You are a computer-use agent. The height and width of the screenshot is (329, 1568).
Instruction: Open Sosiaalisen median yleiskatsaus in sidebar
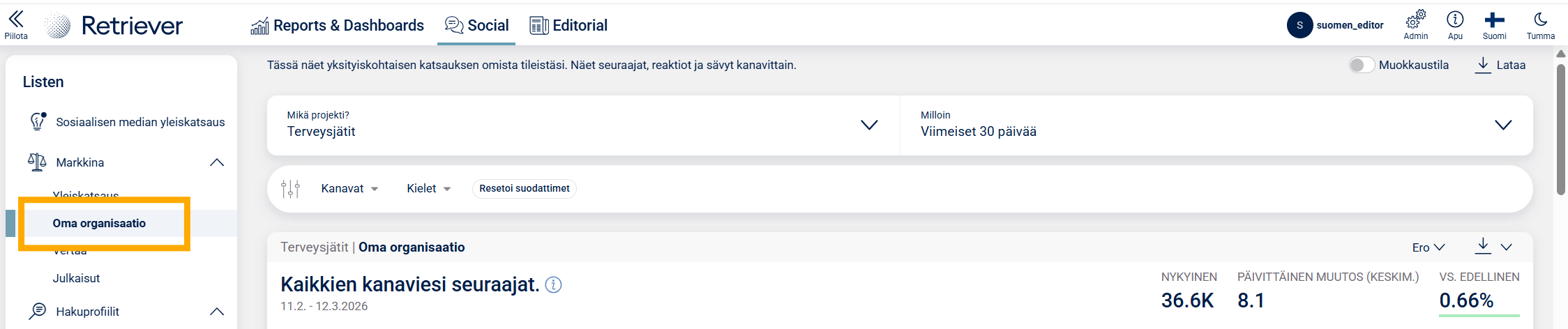pyautogui.click(x=140, y=122)
